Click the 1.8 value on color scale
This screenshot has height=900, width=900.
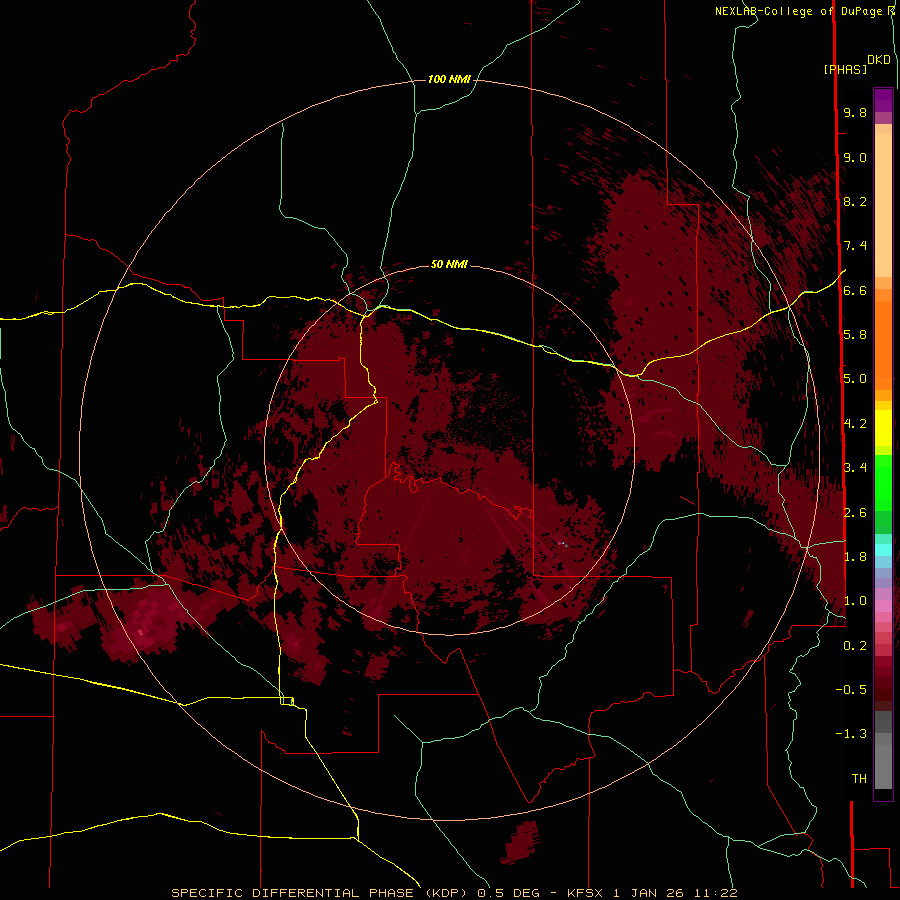855,557
